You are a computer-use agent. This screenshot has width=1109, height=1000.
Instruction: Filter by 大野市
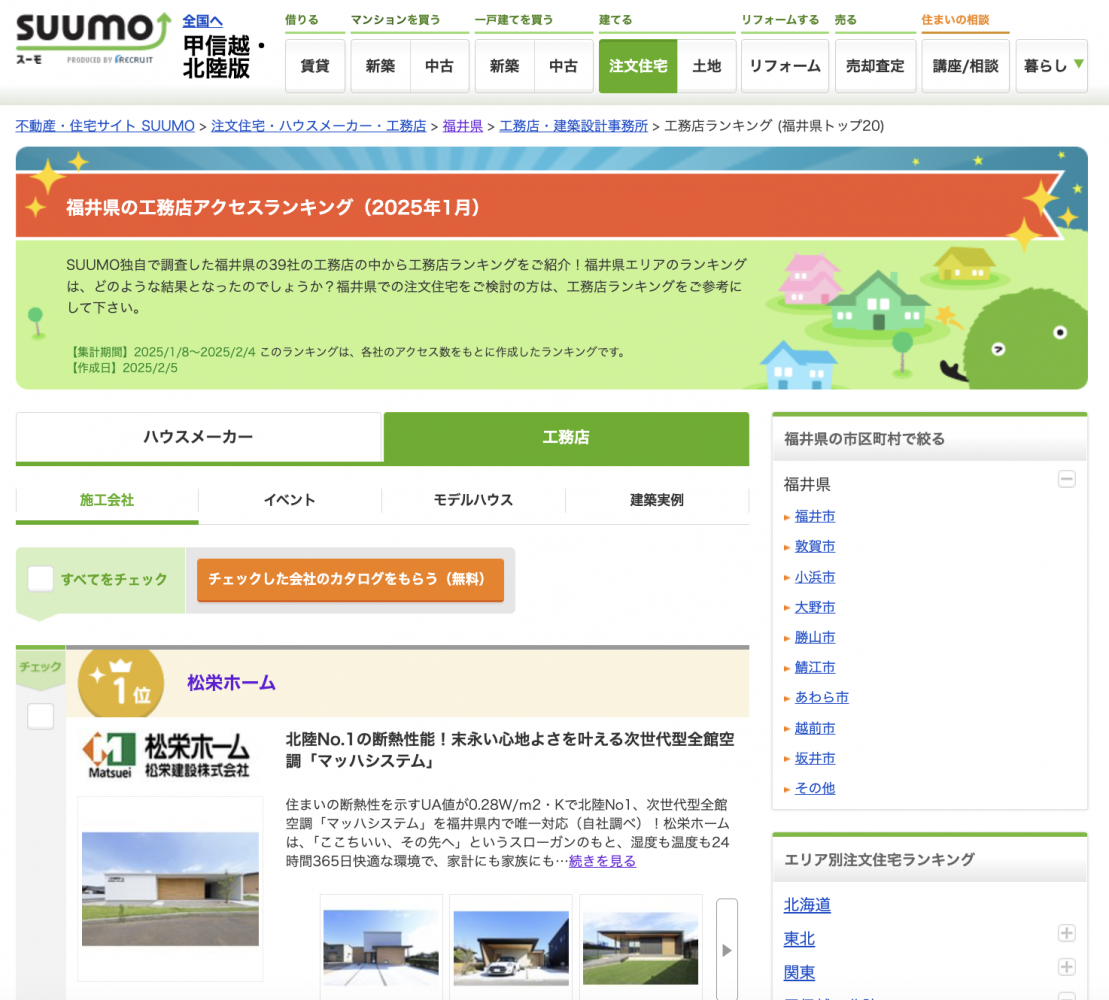click(814, 607)
